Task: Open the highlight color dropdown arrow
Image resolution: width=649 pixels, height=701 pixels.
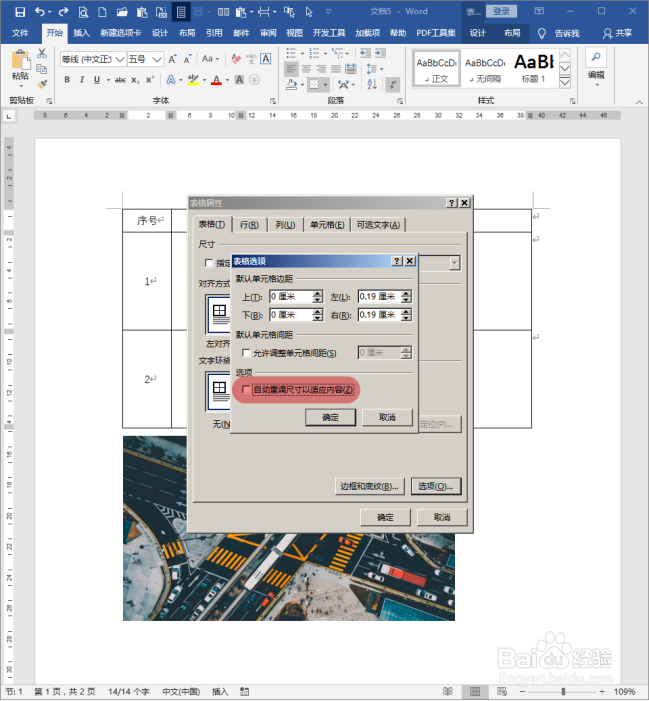Action: tap(204, 80)
